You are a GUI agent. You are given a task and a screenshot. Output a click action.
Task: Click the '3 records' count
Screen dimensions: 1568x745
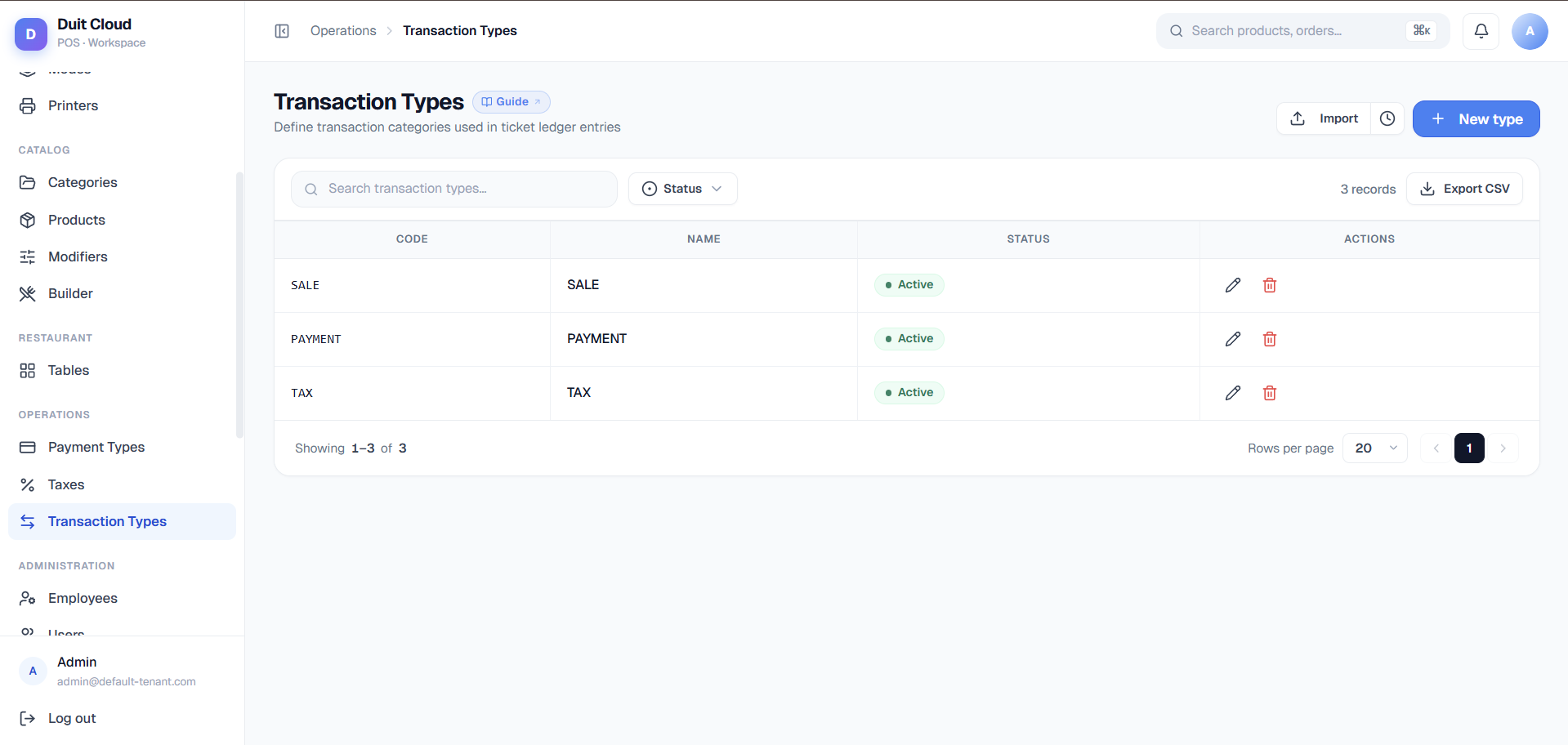coord(1368,190)
